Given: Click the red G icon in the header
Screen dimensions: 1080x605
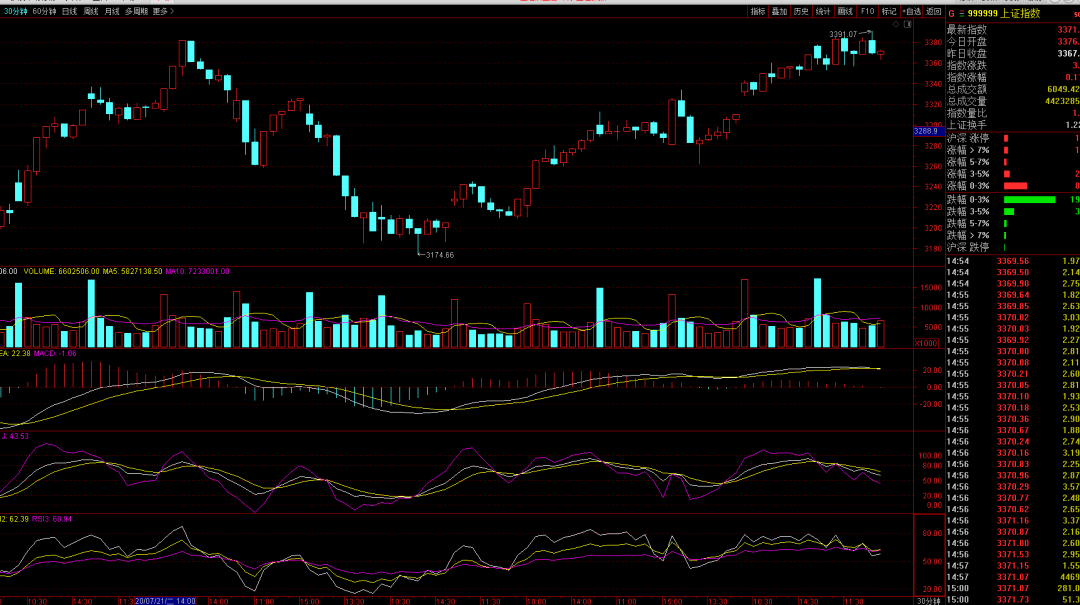Looking at the screenshot, I should [952, 14].
